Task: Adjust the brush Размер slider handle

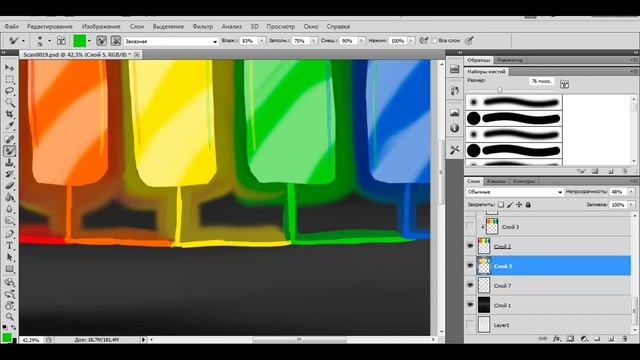Action: [x=500, y=90]
